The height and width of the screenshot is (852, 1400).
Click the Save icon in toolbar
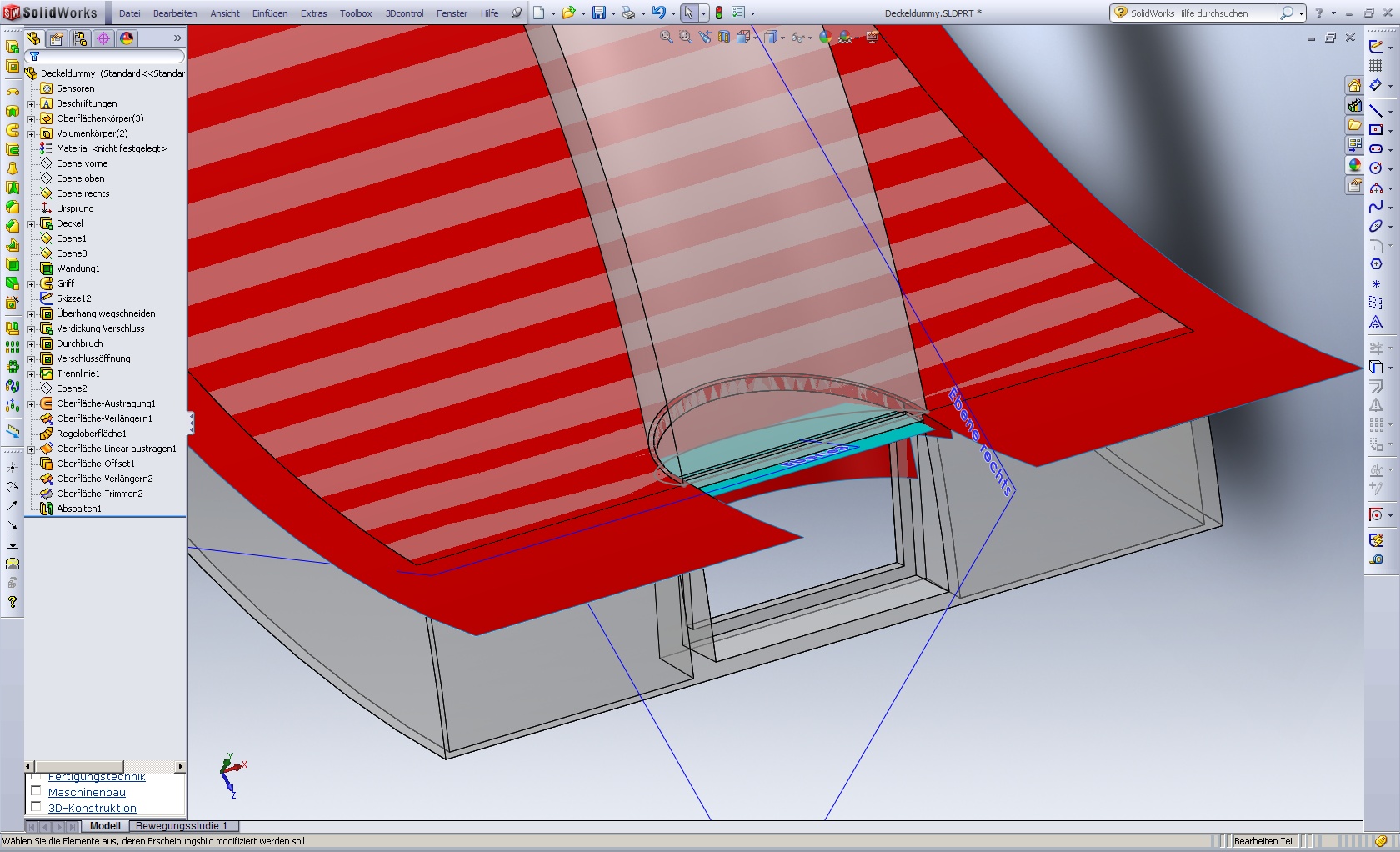(x=598, y=13)
